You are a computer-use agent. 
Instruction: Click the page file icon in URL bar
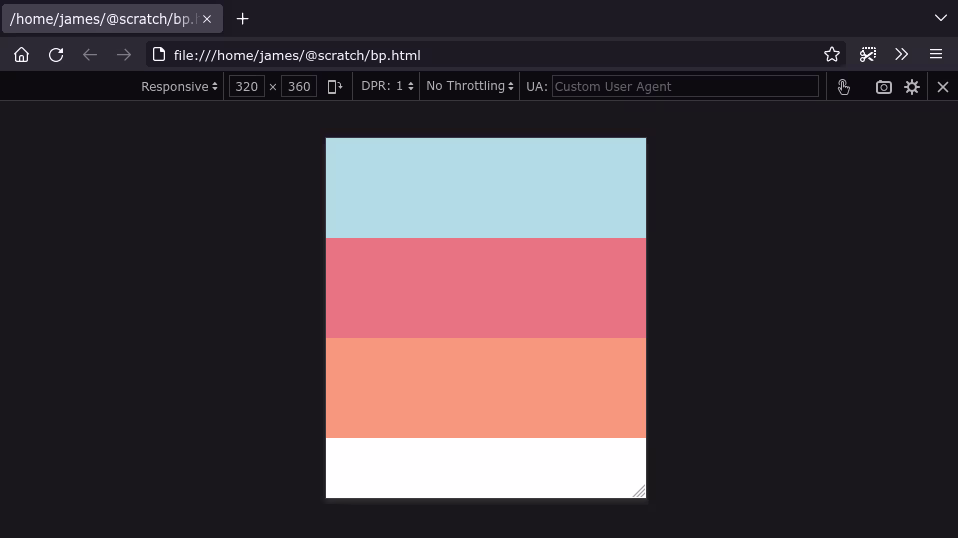coord(159,55)
